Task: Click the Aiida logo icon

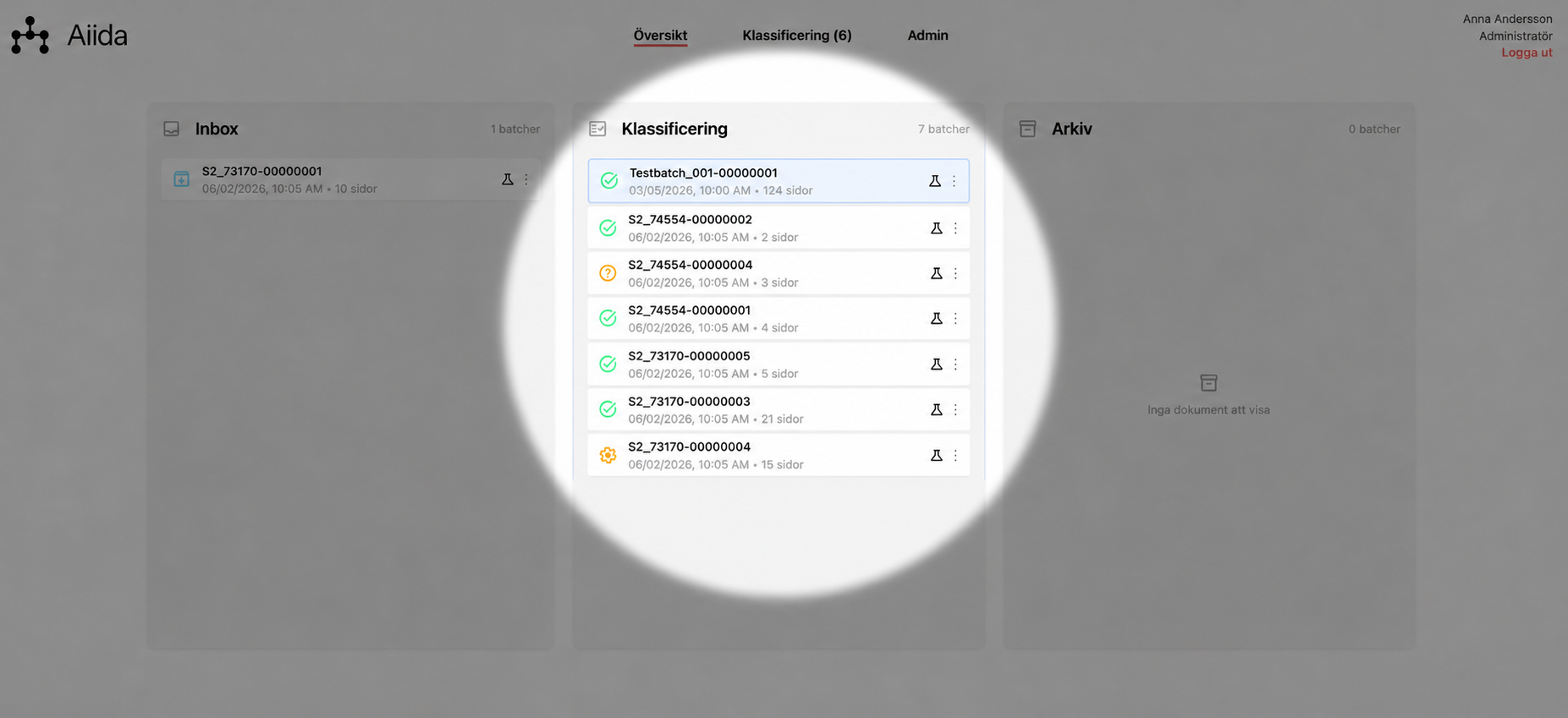Action: [x=30, y=36]
